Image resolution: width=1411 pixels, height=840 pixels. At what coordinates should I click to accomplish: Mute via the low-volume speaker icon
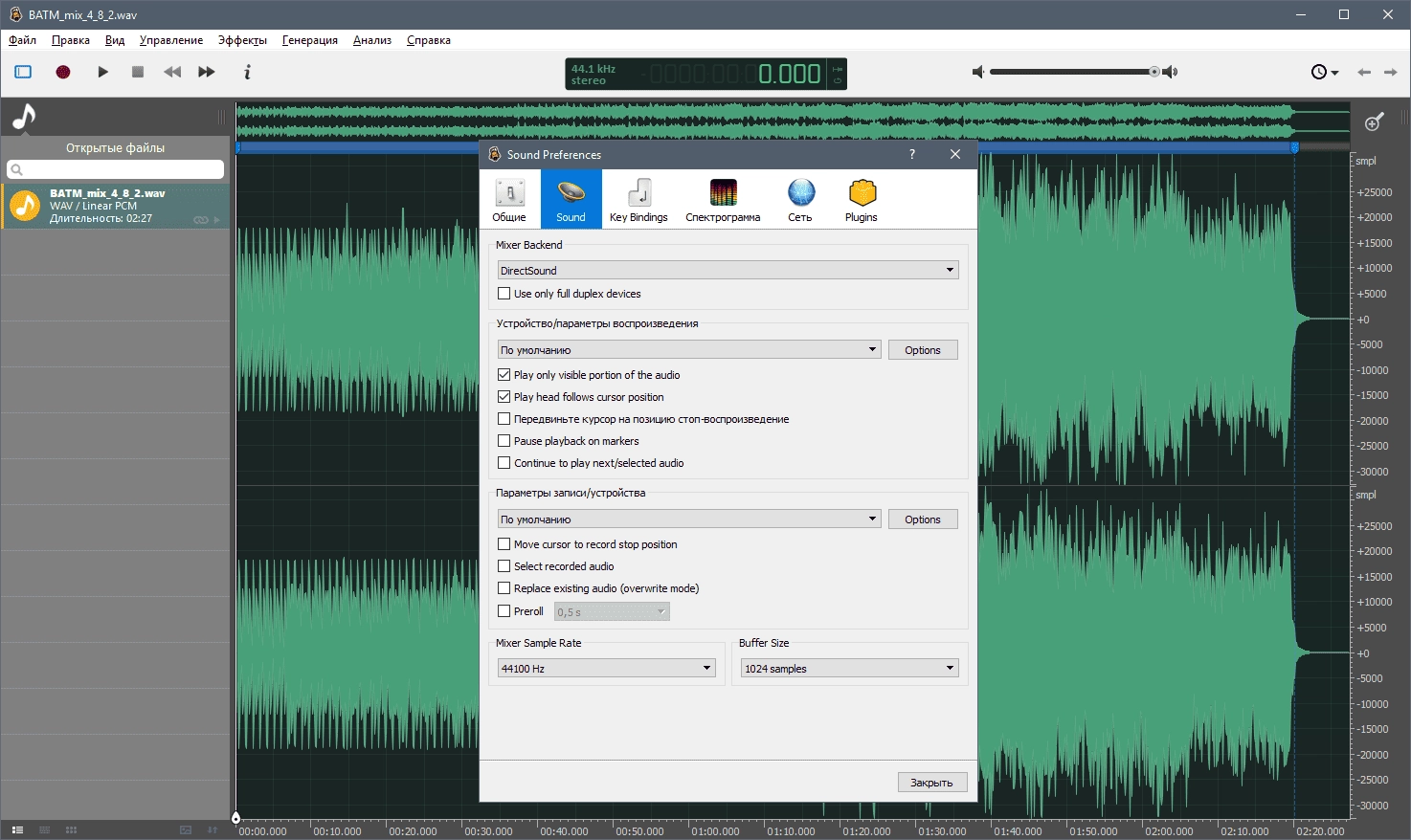[977, 72]
